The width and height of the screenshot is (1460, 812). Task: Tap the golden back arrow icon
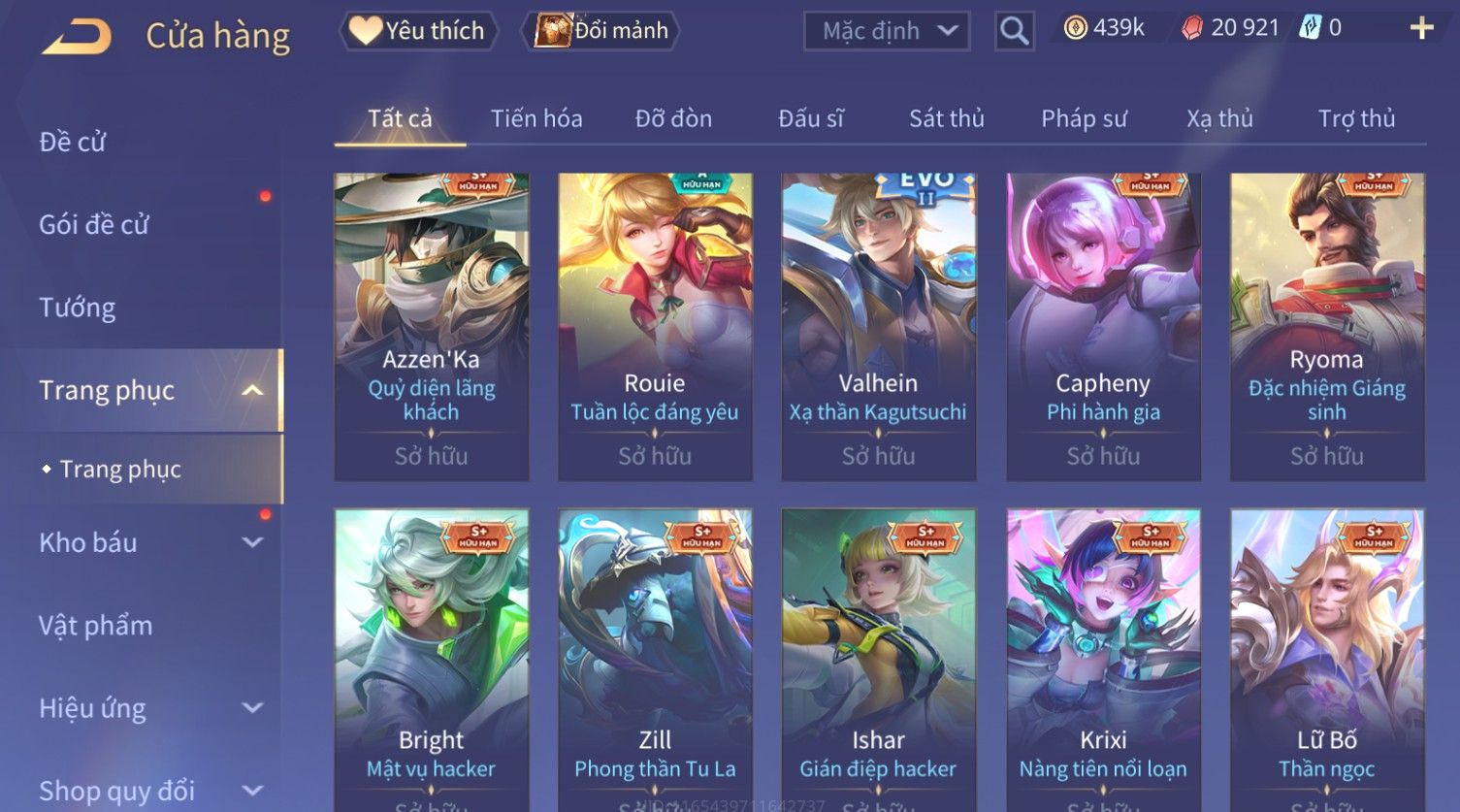pos(78,36)
